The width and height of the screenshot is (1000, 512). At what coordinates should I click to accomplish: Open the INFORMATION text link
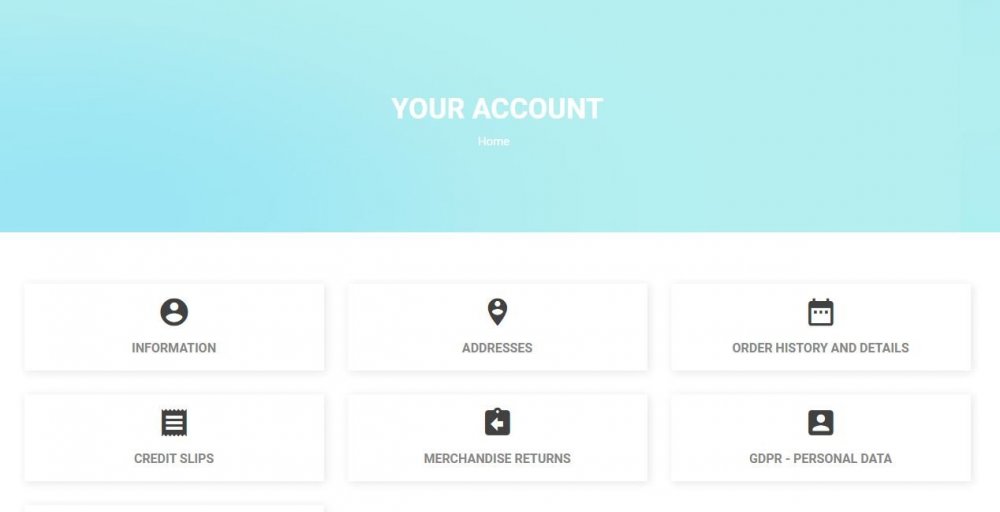click(x=173, y=347)
